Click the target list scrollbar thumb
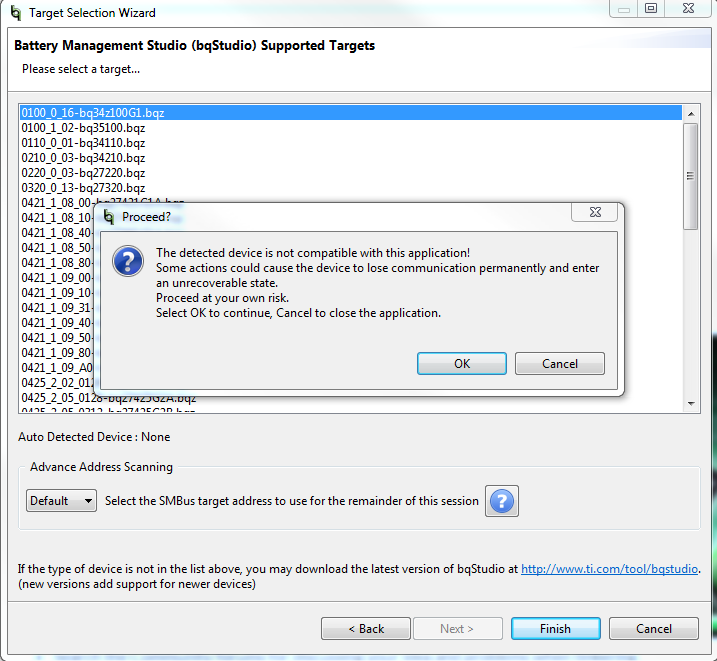The width and height of the screenshot is (717, 661). point(690,176)
